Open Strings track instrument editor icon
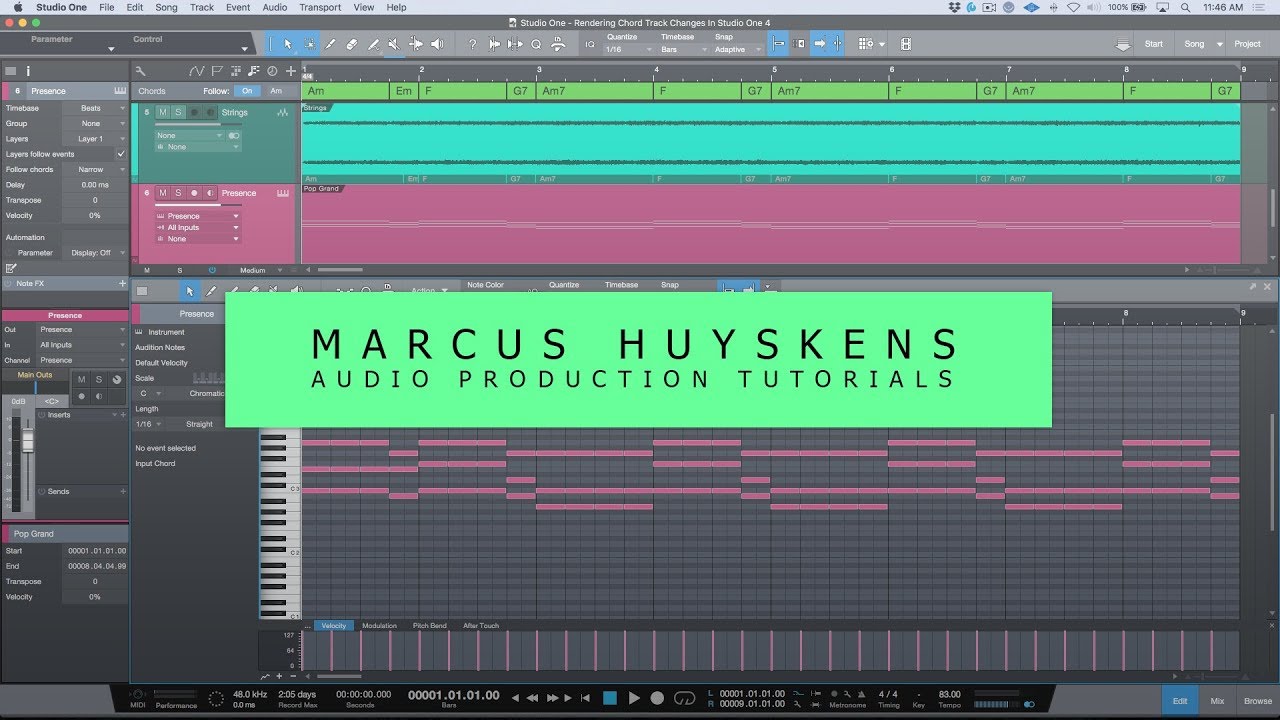The width and height of the screenshot is (1280, 720). coord(283,113)
